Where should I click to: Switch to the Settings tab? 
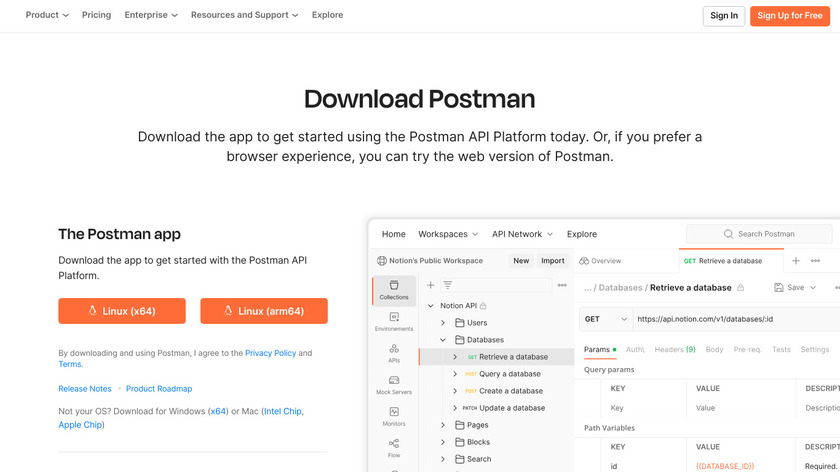click(x=814, y=349)
